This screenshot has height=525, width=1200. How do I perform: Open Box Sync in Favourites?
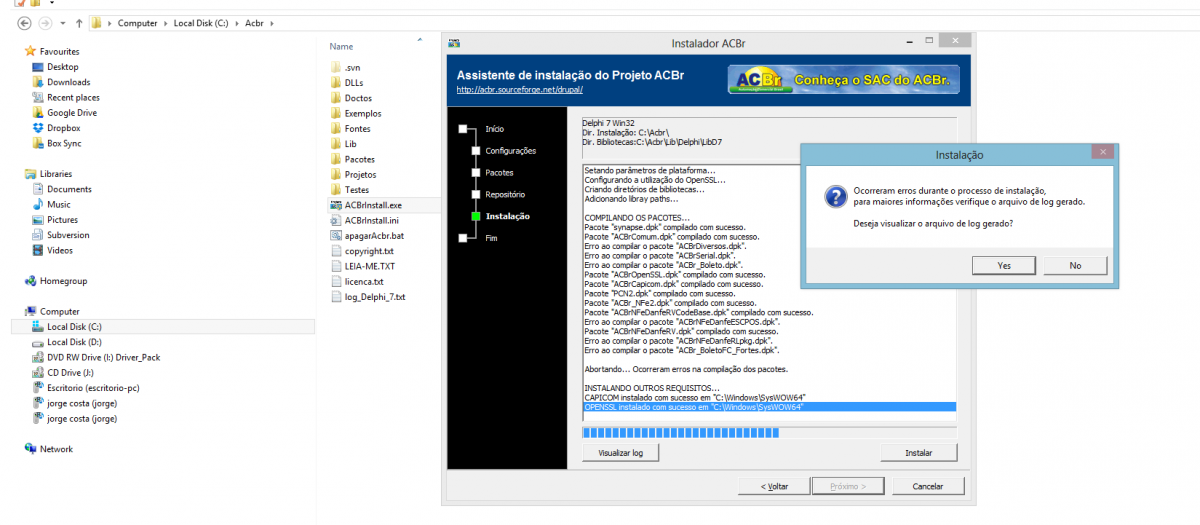click(x=64, y=143)
